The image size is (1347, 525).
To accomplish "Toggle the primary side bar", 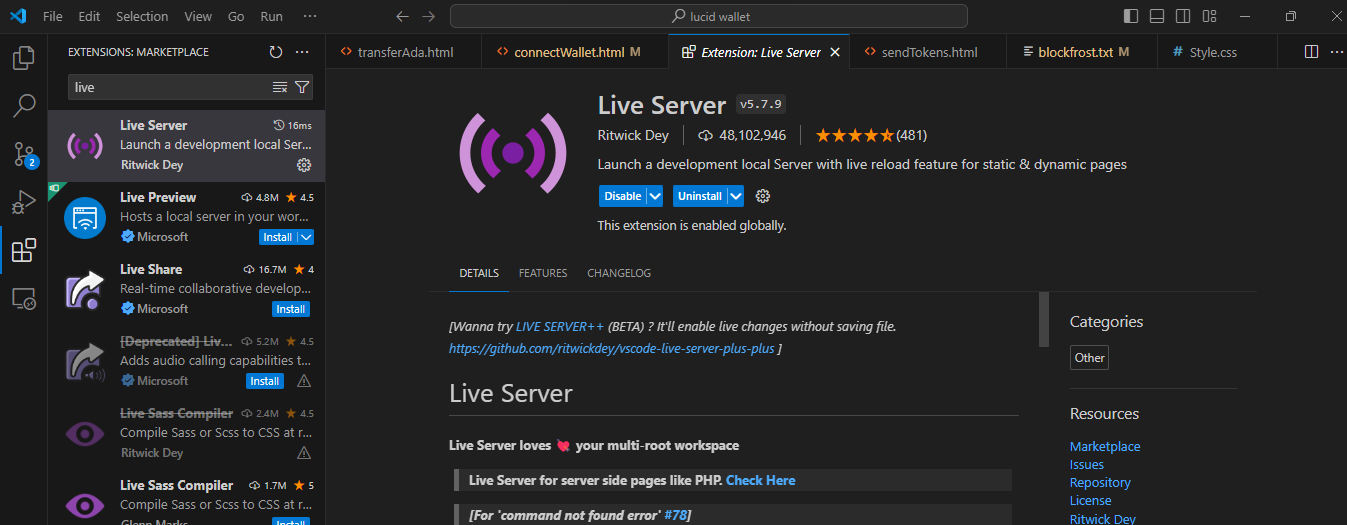I will tap(1131, 16).
